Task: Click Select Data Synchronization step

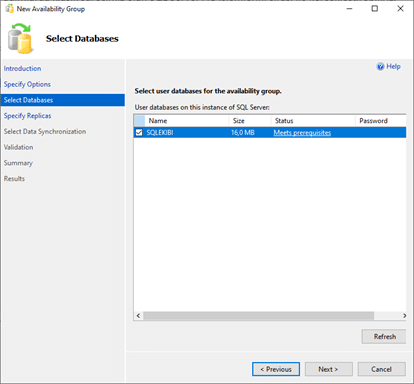Action: [45, 132]
